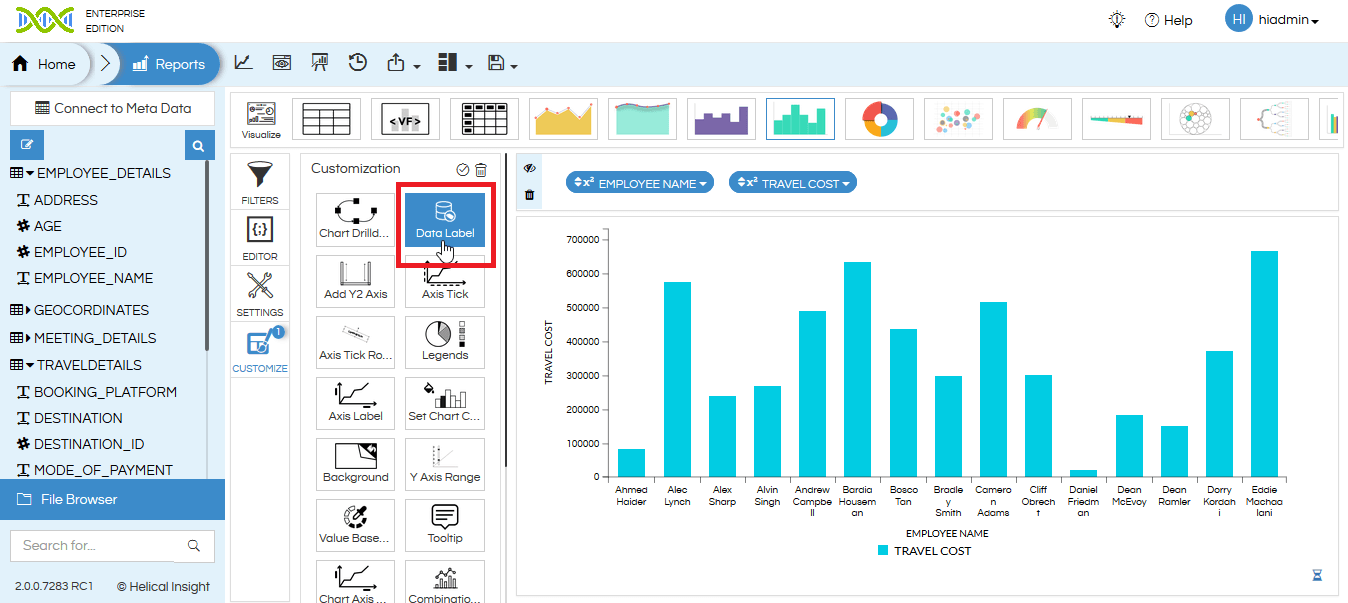Open the Data Label customization

coord(445,220)
